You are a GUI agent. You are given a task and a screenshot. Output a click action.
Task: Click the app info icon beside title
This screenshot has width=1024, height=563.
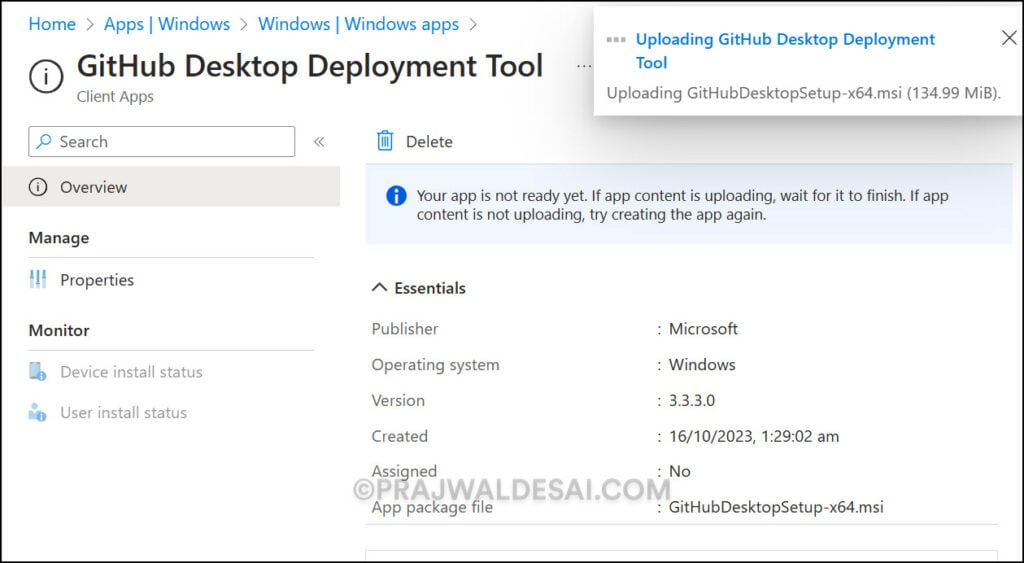(46, 76)
